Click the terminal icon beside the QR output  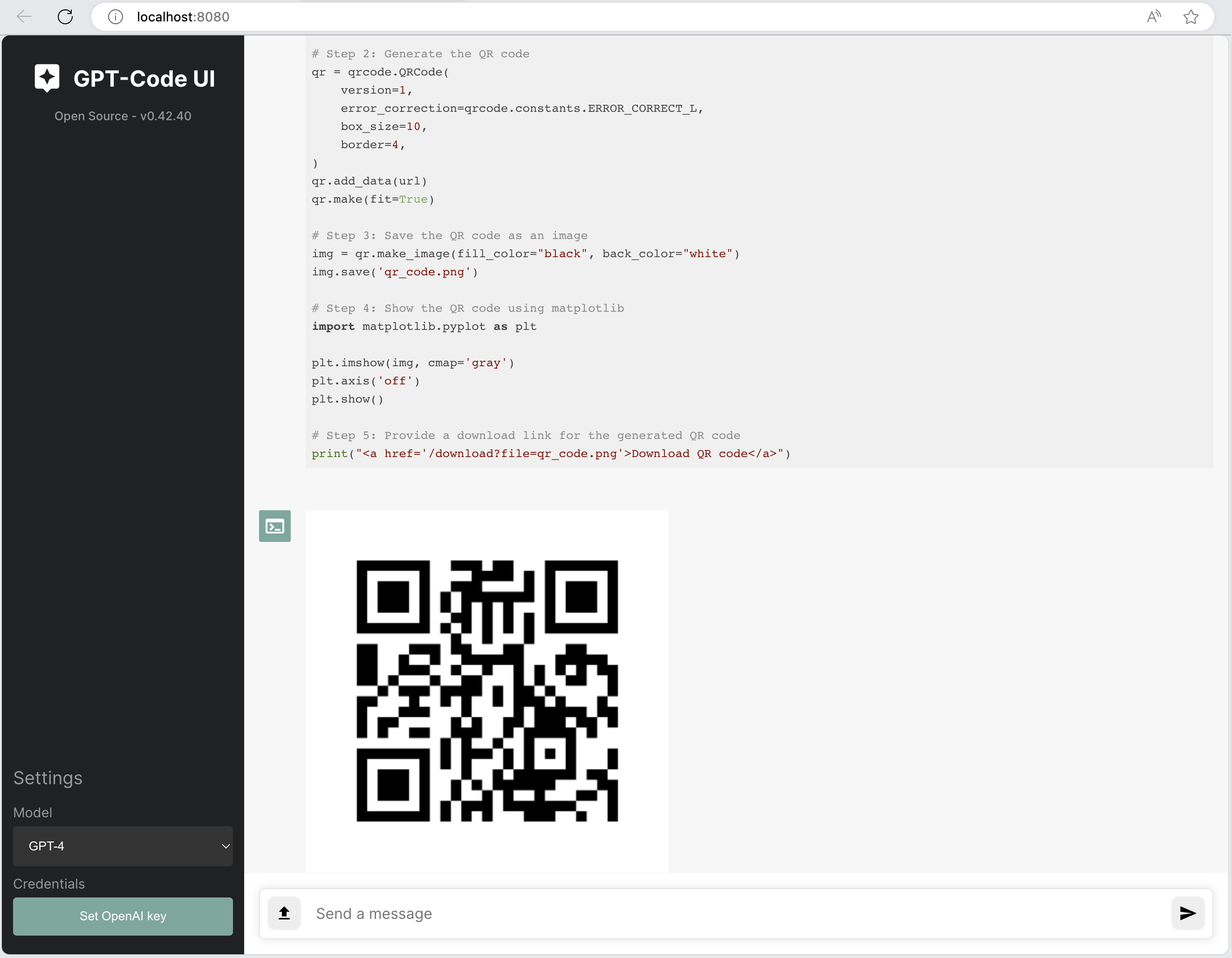(275, 525)
